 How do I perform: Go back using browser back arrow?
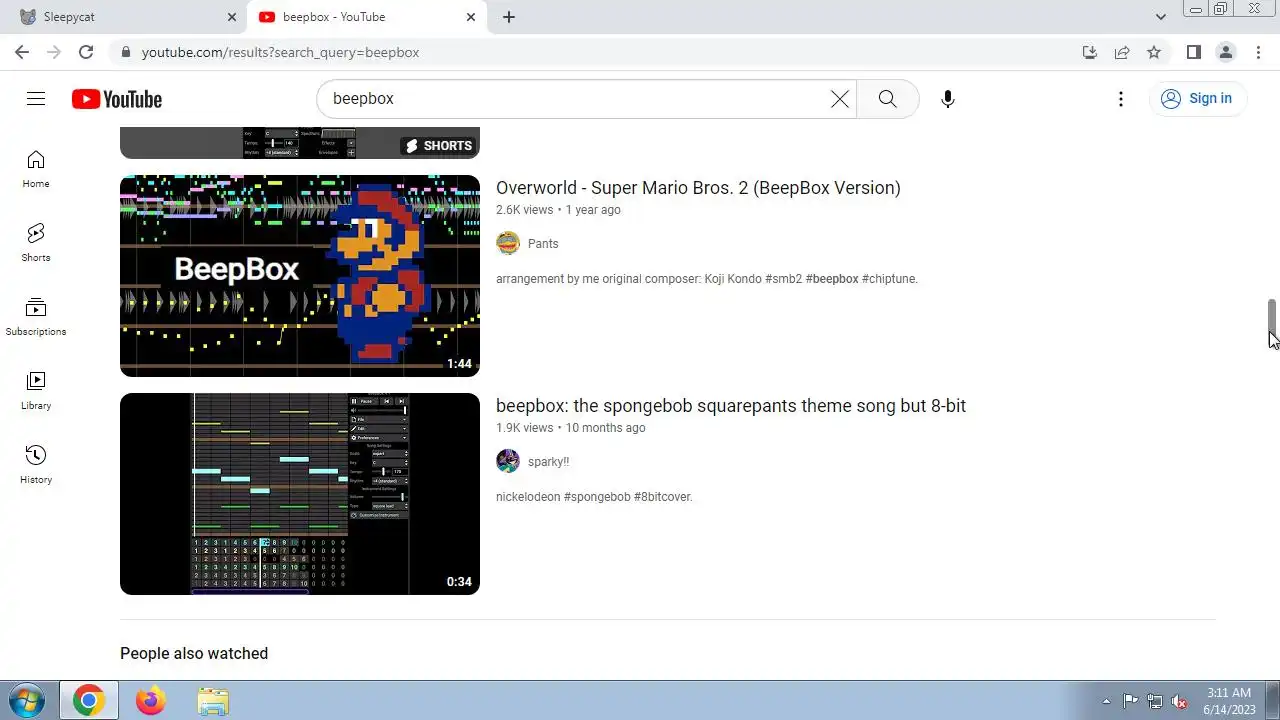pos(22,52)
